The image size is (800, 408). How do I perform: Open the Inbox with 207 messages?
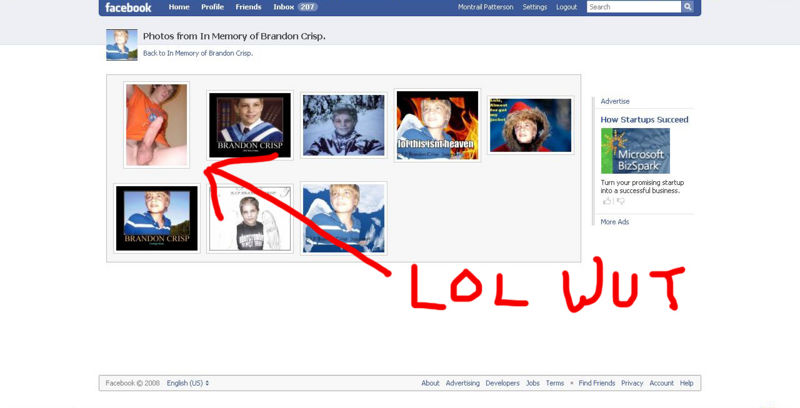295,7
